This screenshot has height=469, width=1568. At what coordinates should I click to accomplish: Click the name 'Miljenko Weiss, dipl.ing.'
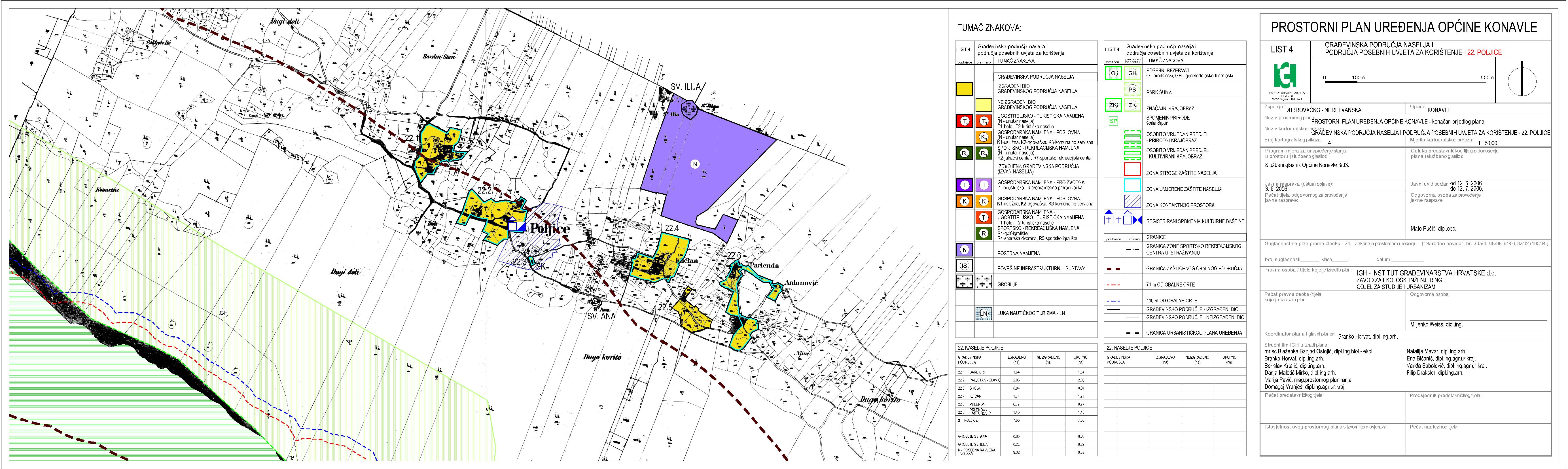coord(1436,324)
